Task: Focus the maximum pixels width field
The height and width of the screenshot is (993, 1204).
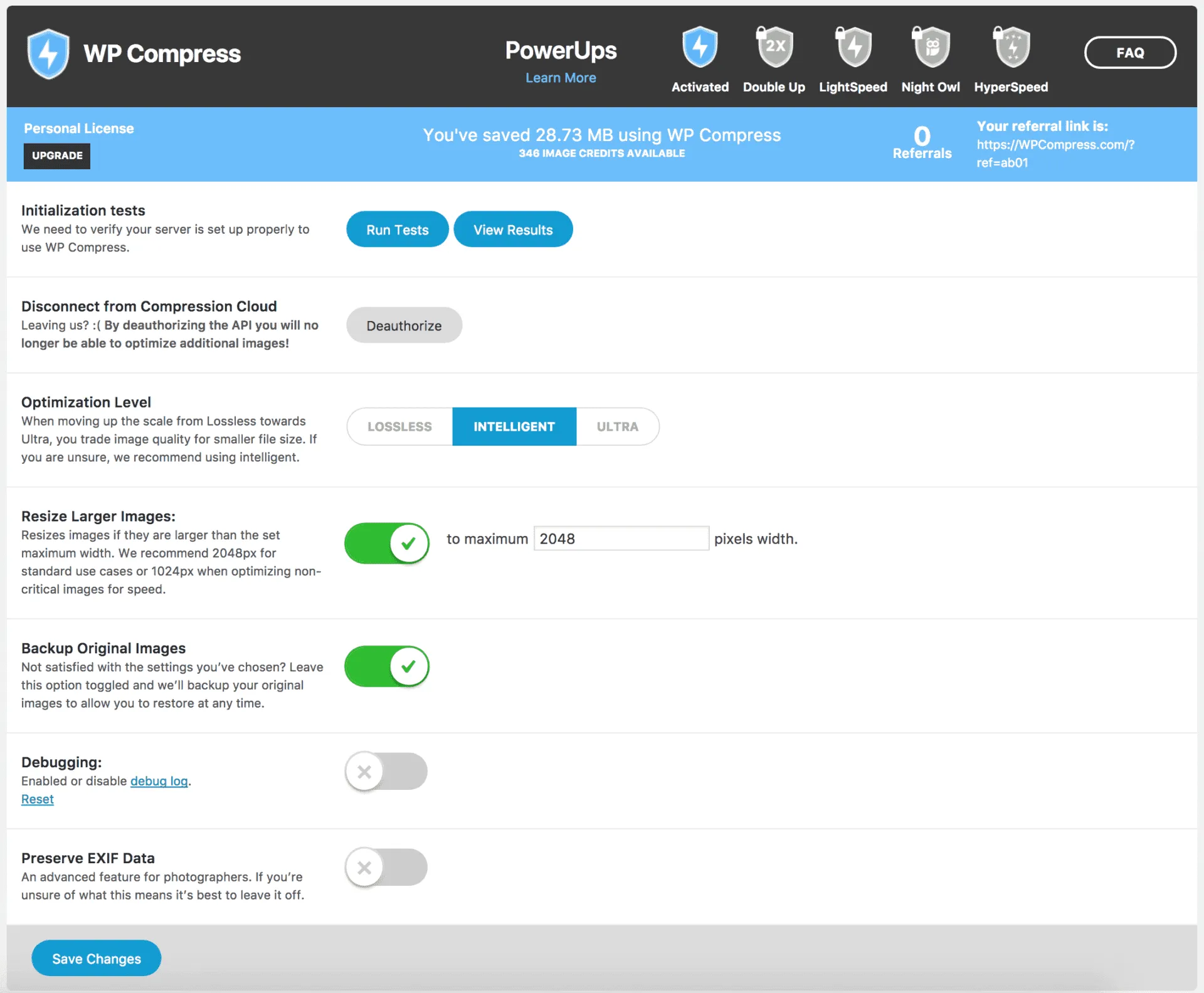Action: coord(621,539)
